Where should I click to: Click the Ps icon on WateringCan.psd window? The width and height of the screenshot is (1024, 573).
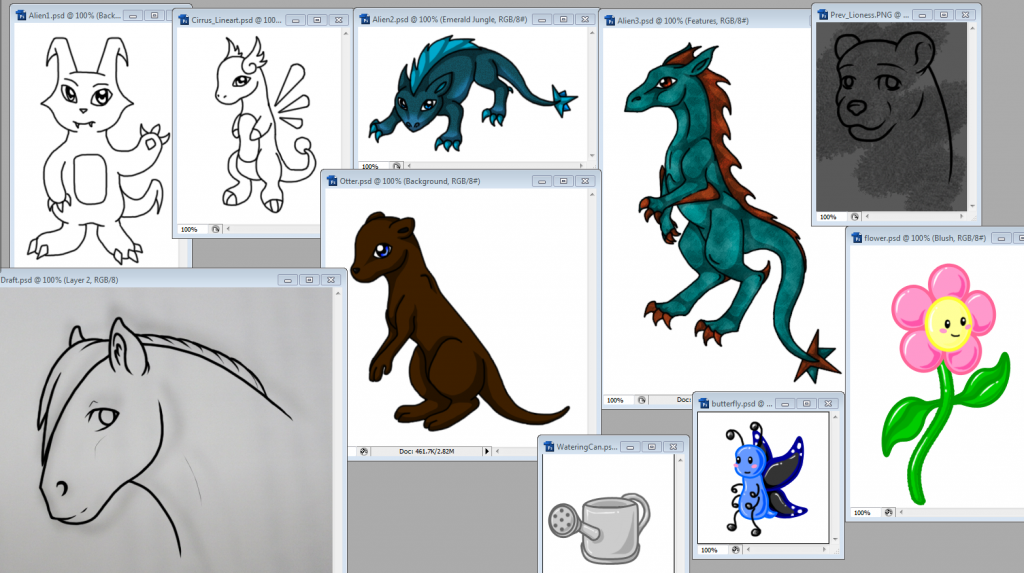click(x=549, y=446)
